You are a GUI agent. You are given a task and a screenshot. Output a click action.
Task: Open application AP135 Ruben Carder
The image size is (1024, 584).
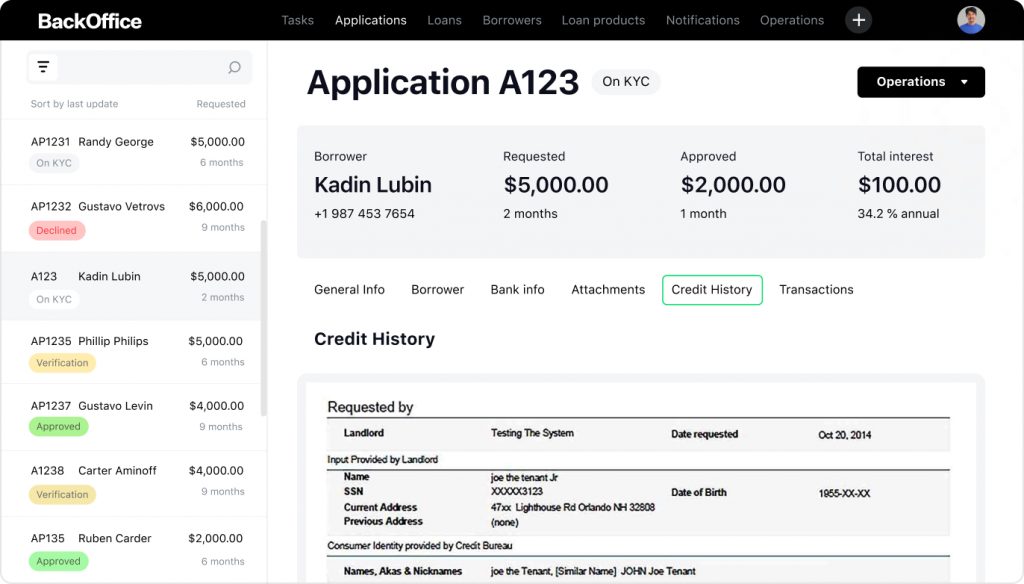coord(133,549)
